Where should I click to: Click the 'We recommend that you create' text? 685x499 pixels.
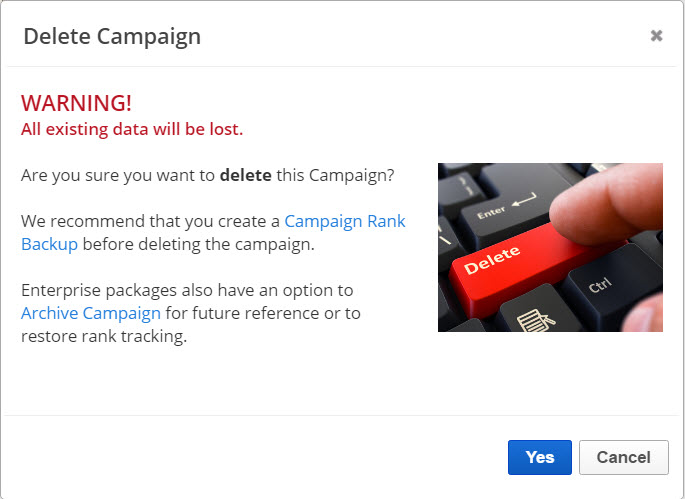point(150,221)
